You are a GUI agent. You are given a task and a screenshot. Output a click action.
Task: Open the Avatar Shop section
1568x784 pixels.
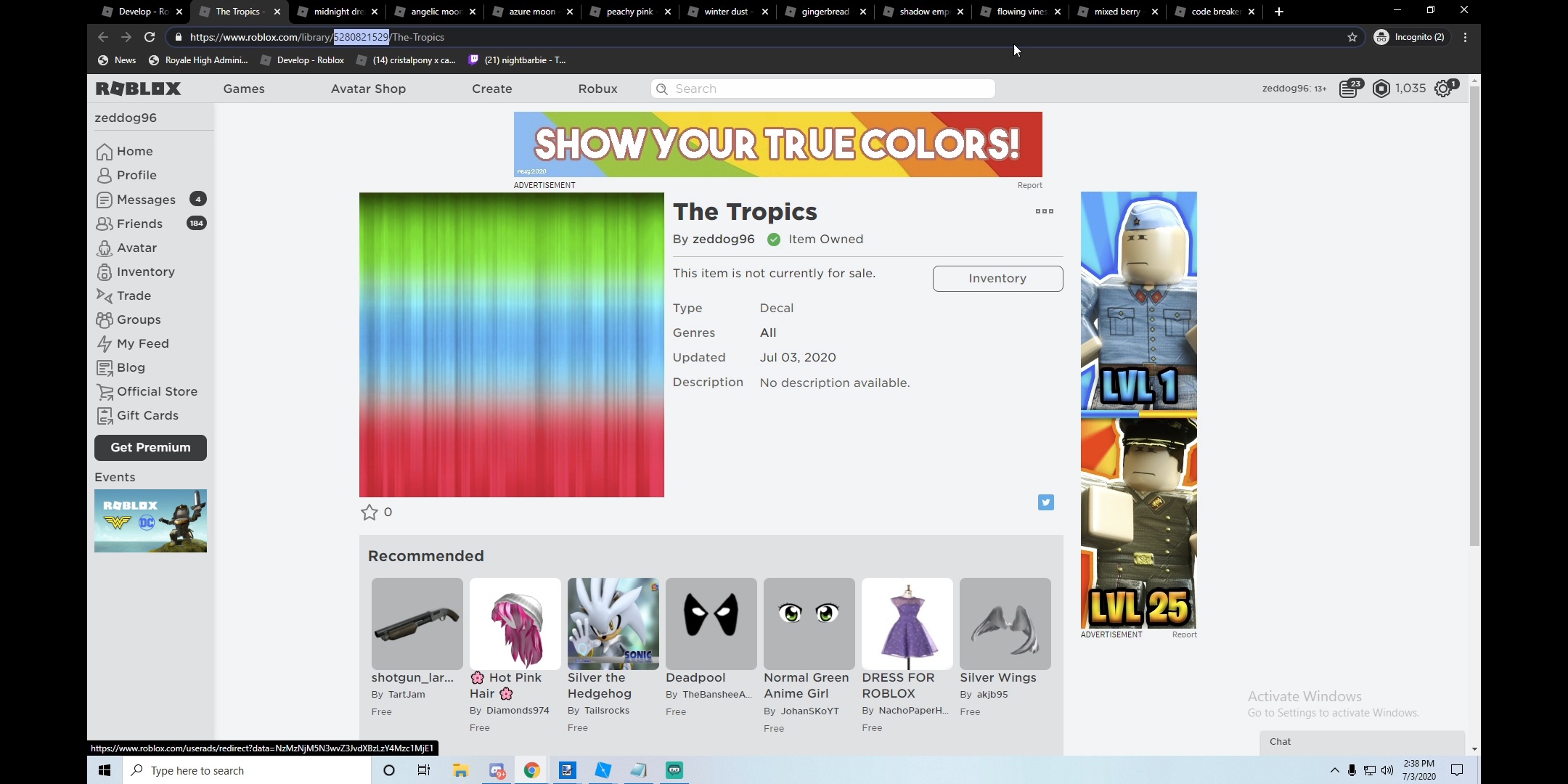pyautogui.click(x=368, y=88)
